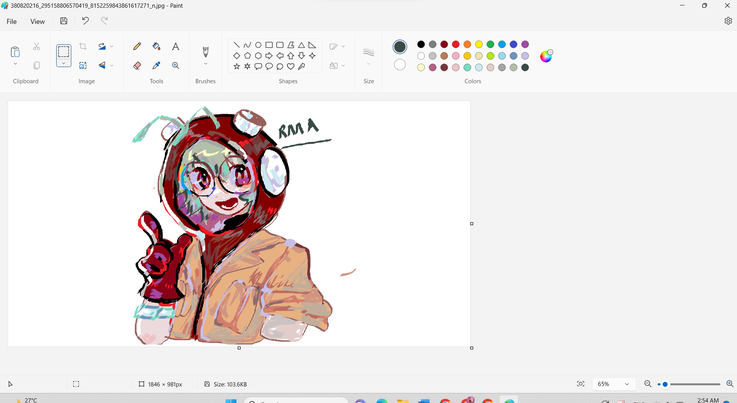This screenshot has width=737, height=403.
Task: Click the drawn character on canvas
Action: tap(233, 226)
